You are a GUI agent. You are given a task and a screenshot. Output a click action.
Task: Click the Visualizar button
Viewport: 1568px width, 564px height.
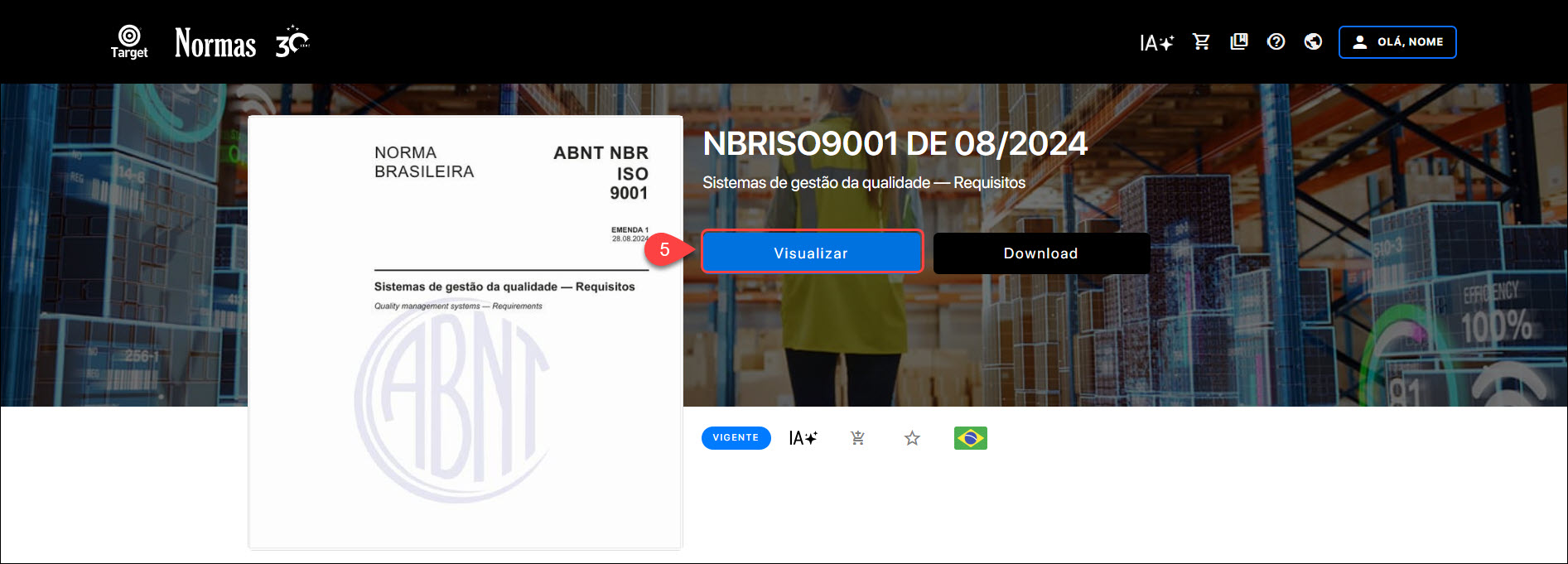pos(812,252)
